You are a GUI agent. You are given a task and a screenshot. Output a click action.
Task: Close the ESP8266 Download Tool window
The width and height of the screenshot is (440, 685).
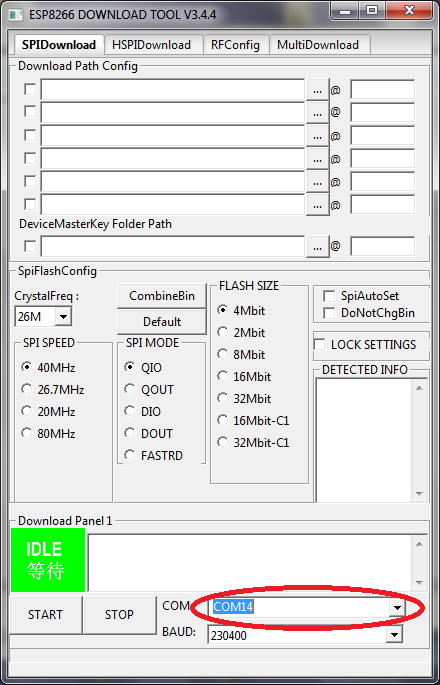pyautogui.click(x=409, y=11)
